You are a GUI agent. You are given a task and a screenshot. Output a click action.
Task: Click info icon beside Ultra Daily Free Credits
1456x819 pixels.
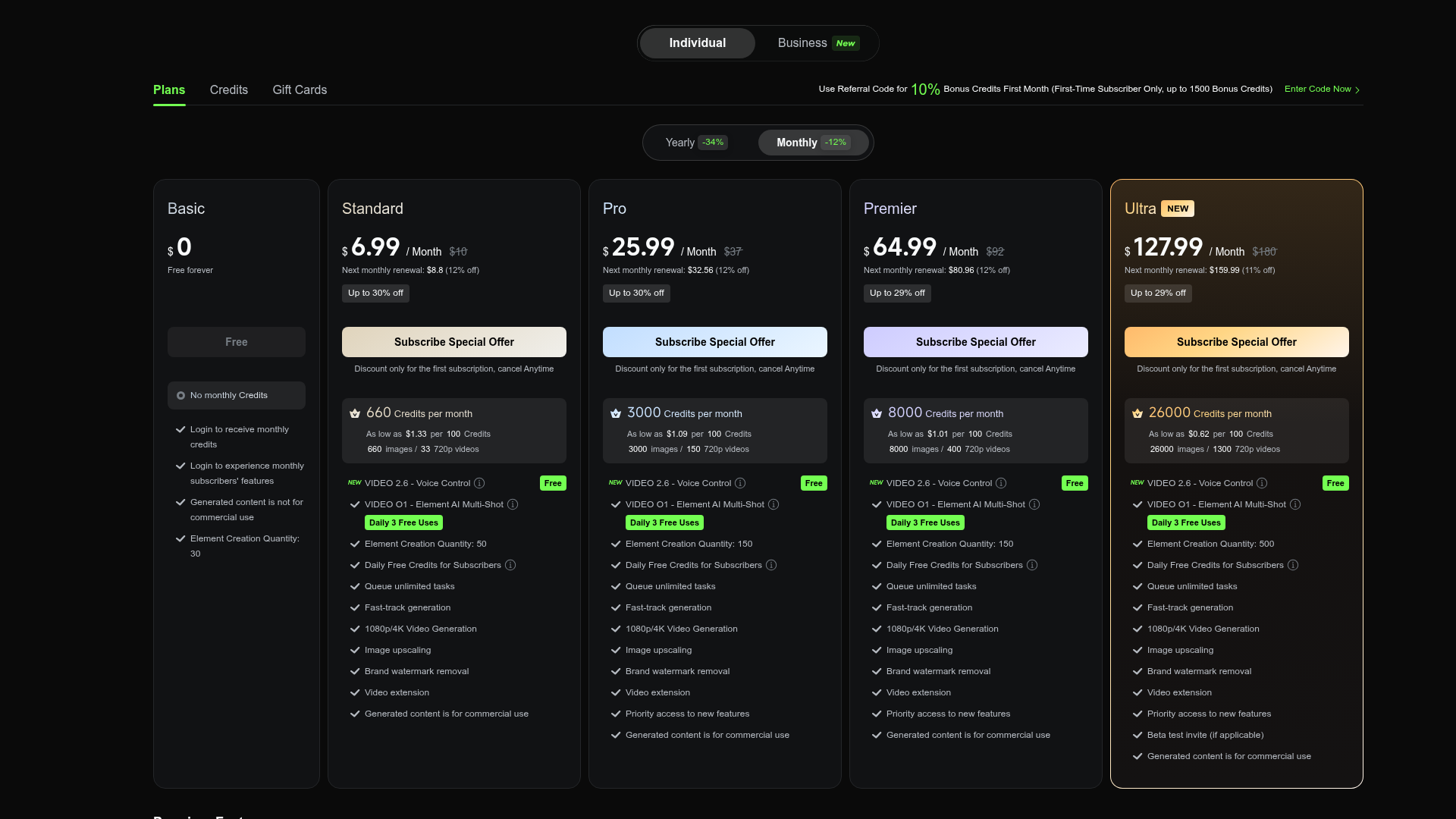pyautogui.click(x=1293, y=565)
